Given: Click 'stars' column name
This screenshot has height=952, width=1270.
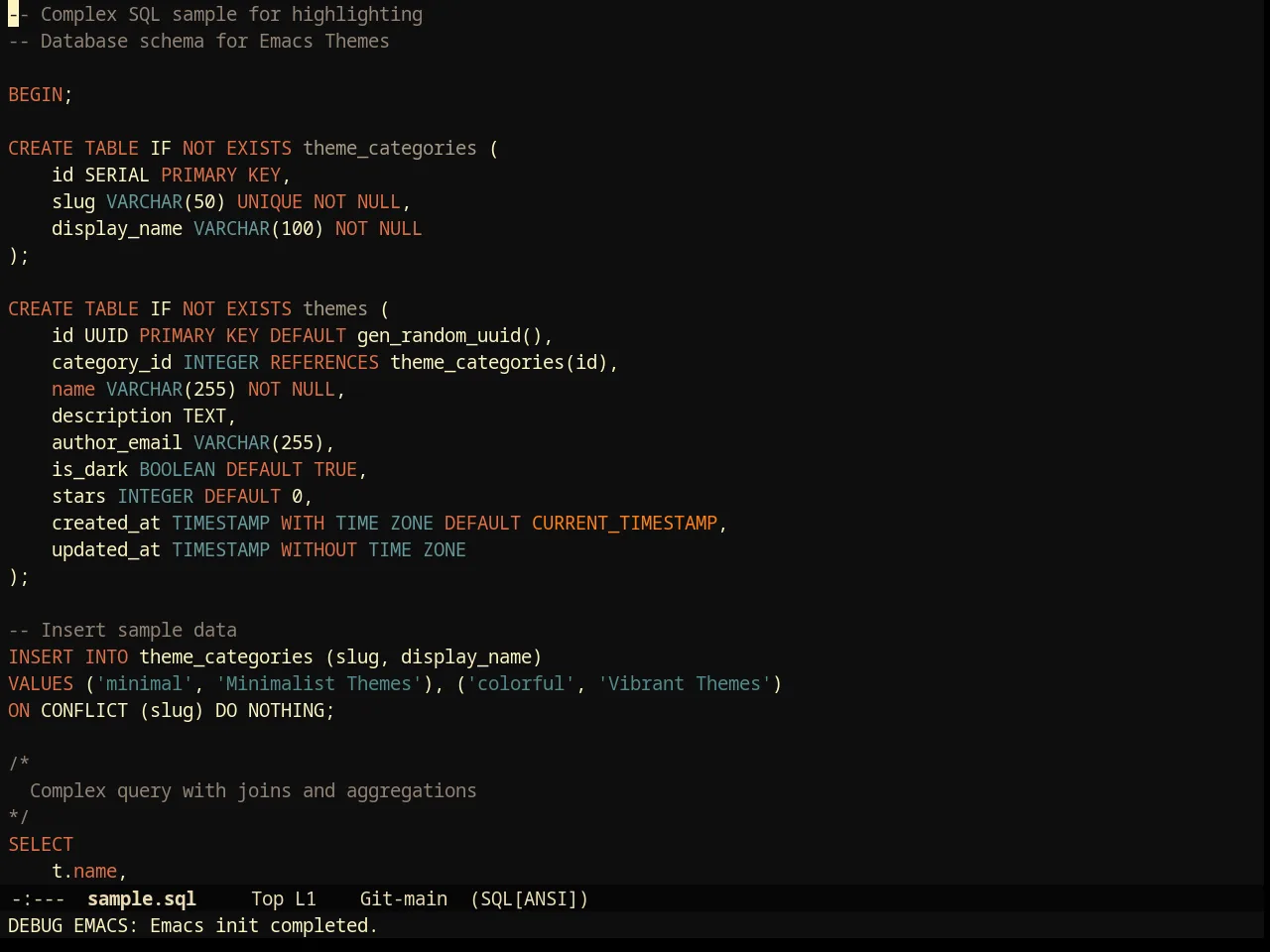Looking at the screenshot, I should pyautogui.click(x=78, y=496).
